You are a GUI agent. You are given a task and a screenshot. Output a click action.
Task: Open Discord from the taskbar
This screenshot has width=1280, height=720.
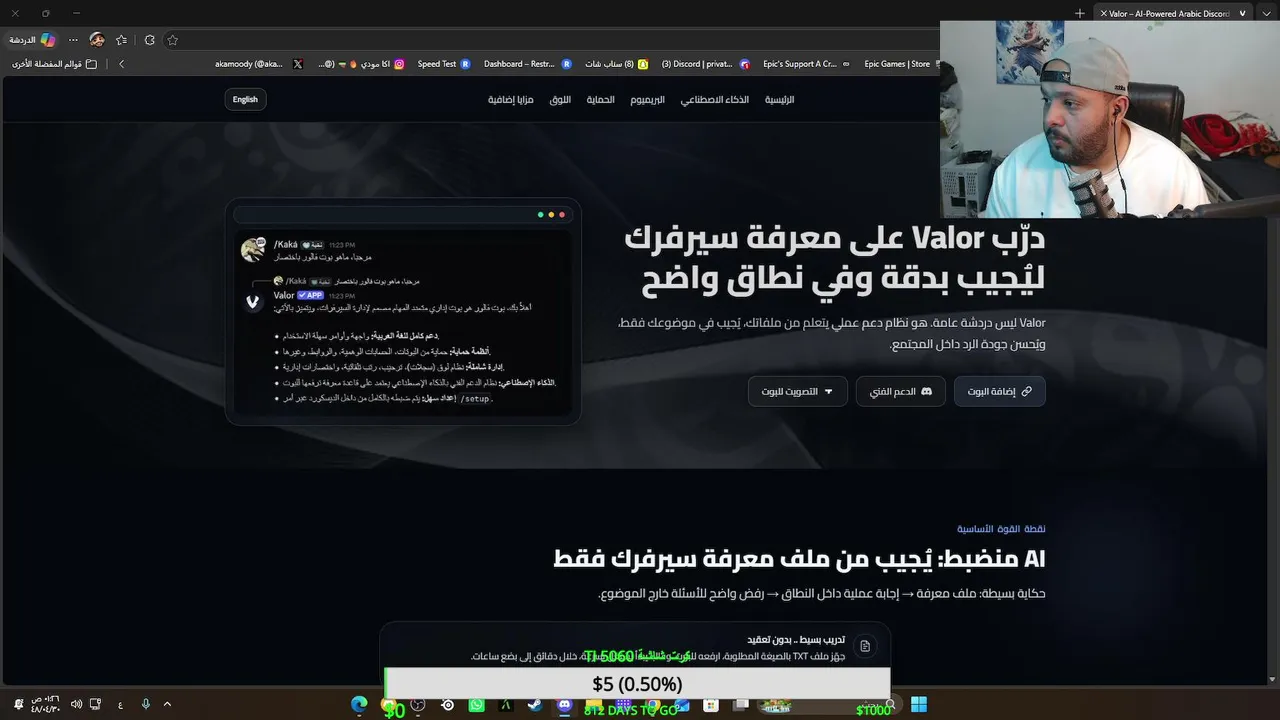click(x=565, y=705)
